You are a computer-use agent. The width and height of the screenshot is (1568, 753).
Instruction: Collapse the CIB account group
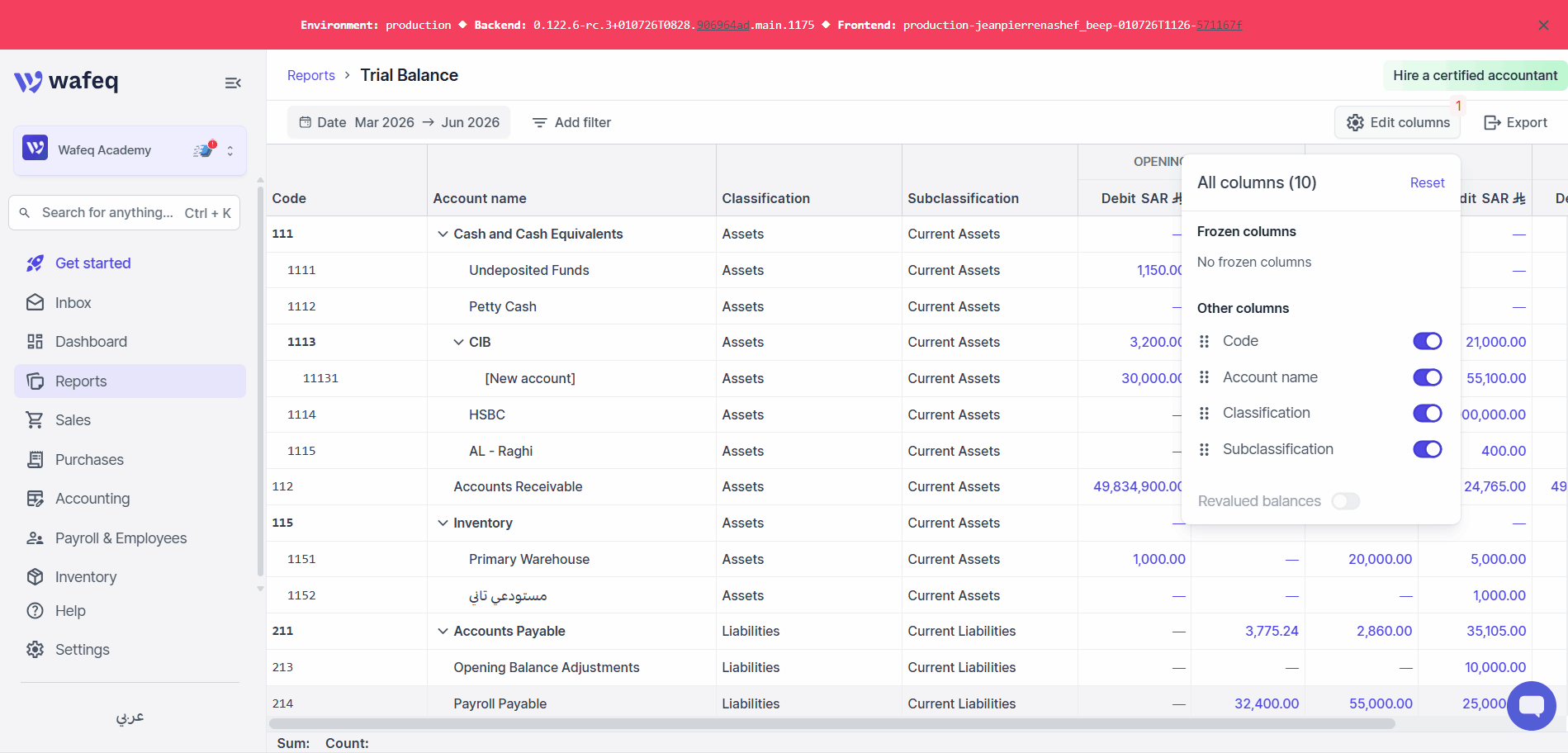tap(458, 342)
